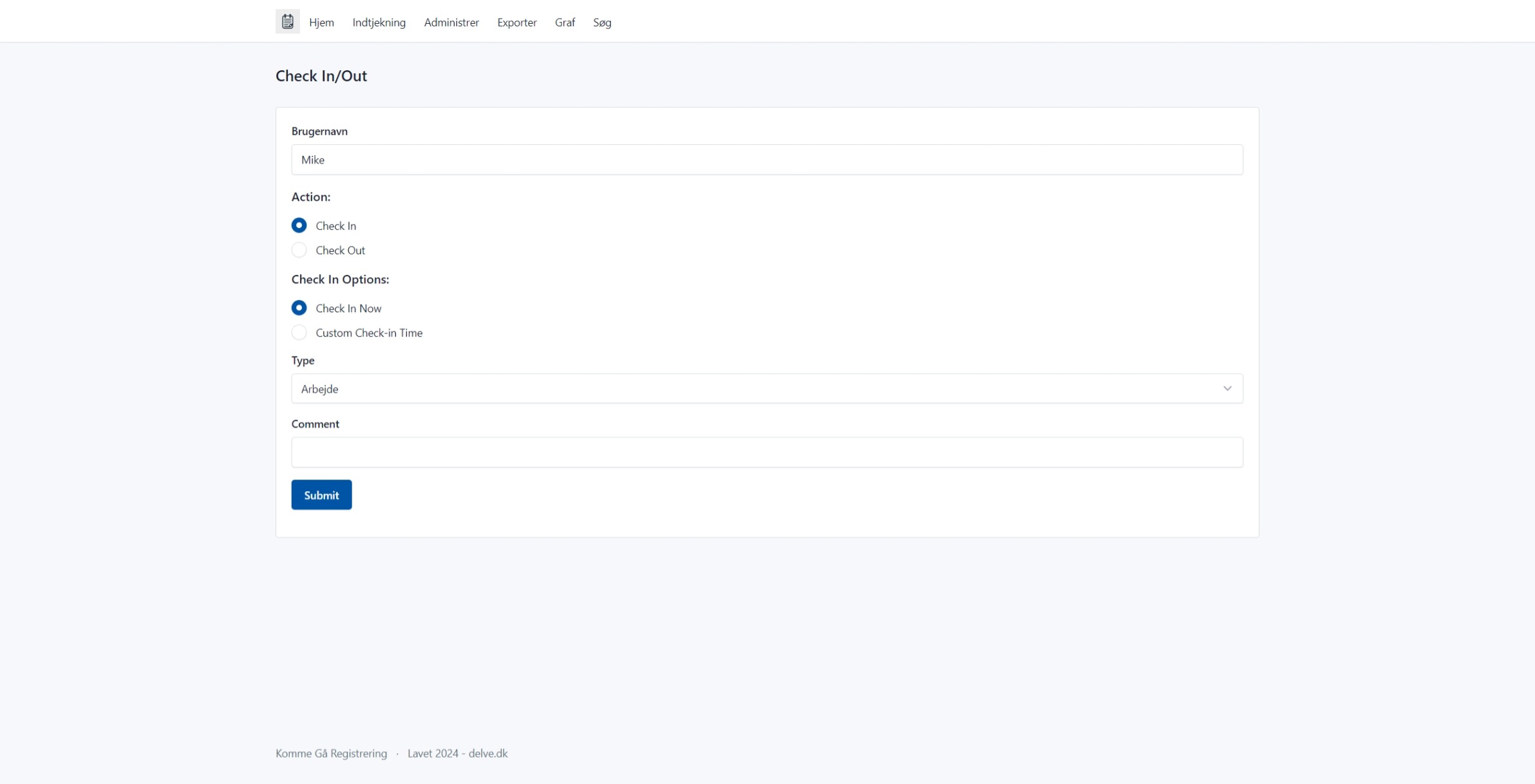Open the Type dropdown showing Arbejde
The height and width of the screenshot is (784, 1535).
pyautogui.click(x=767, y=389)
